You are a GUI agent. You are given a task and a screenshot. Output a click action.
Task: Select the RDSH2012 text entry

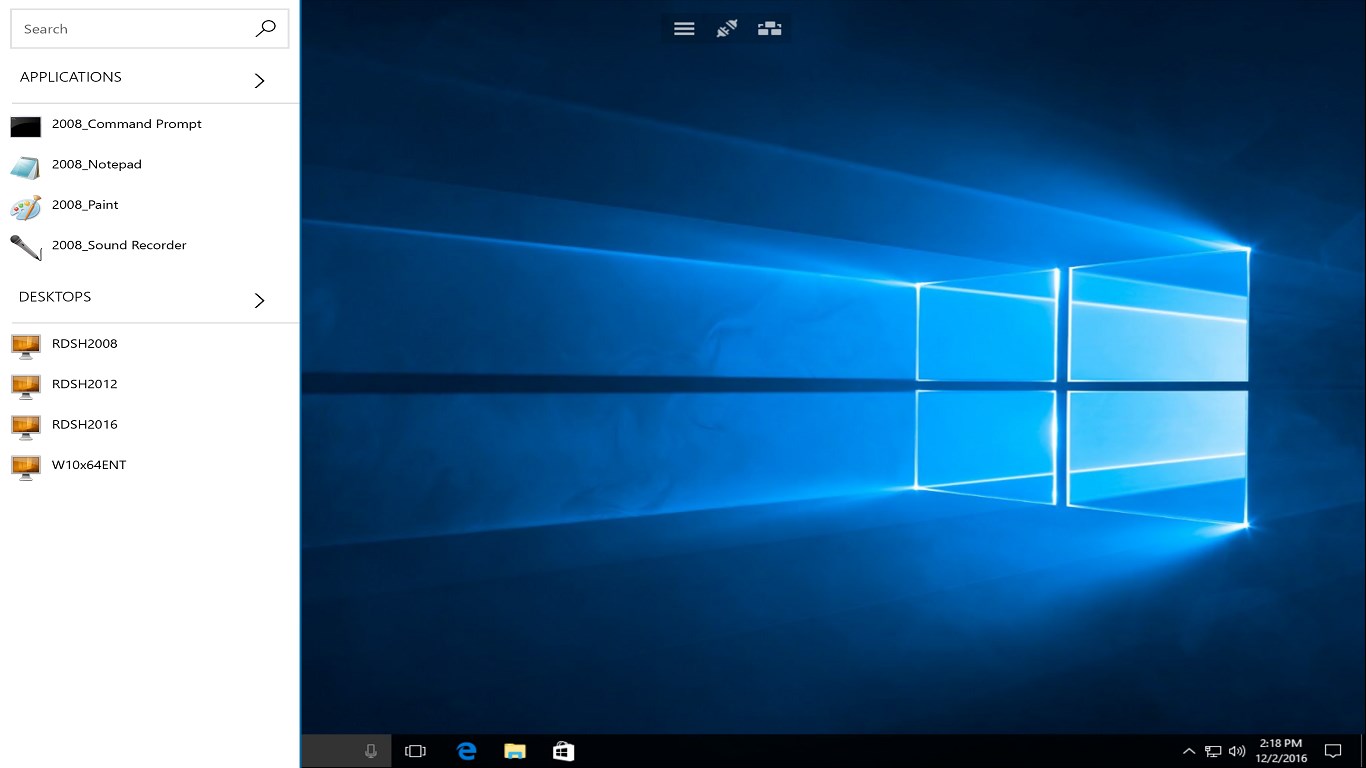point(85,384)
